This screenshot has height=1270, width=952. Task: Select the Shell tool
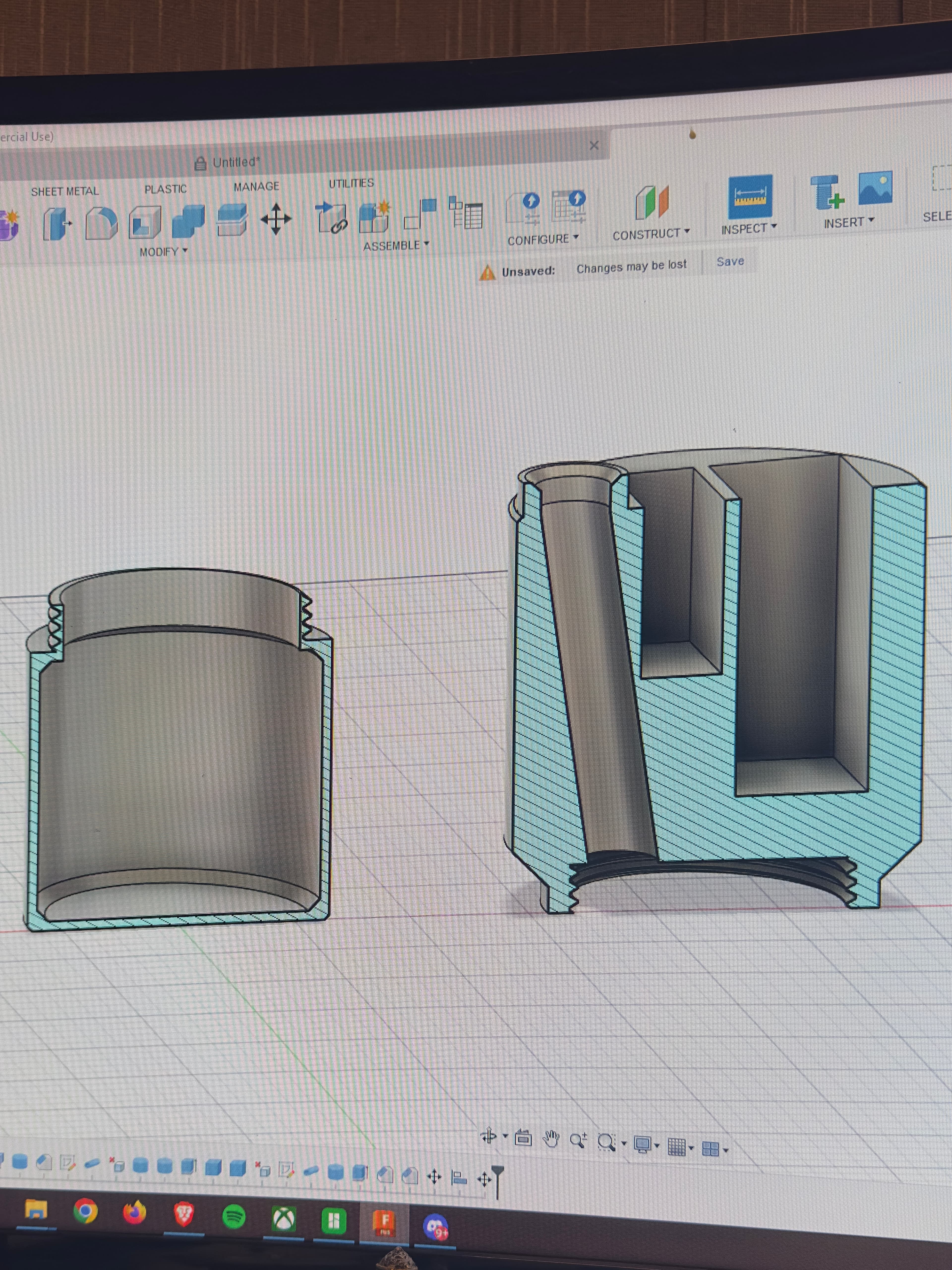(x=145, y=222)
